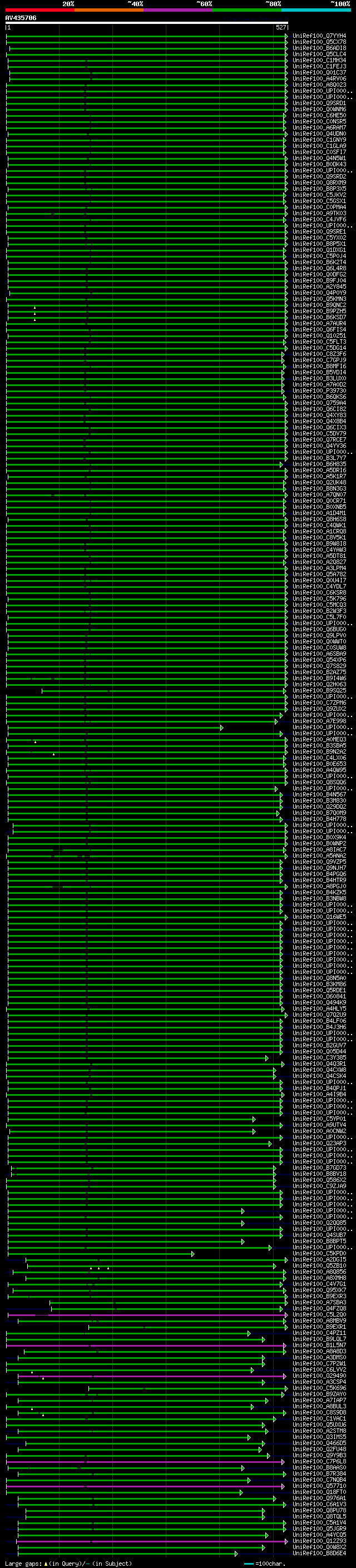Viewport: 356px width, 1568px height.
Task: Click the UniRef100_A8BUL3 hit name
Action: pos(319,1407)
